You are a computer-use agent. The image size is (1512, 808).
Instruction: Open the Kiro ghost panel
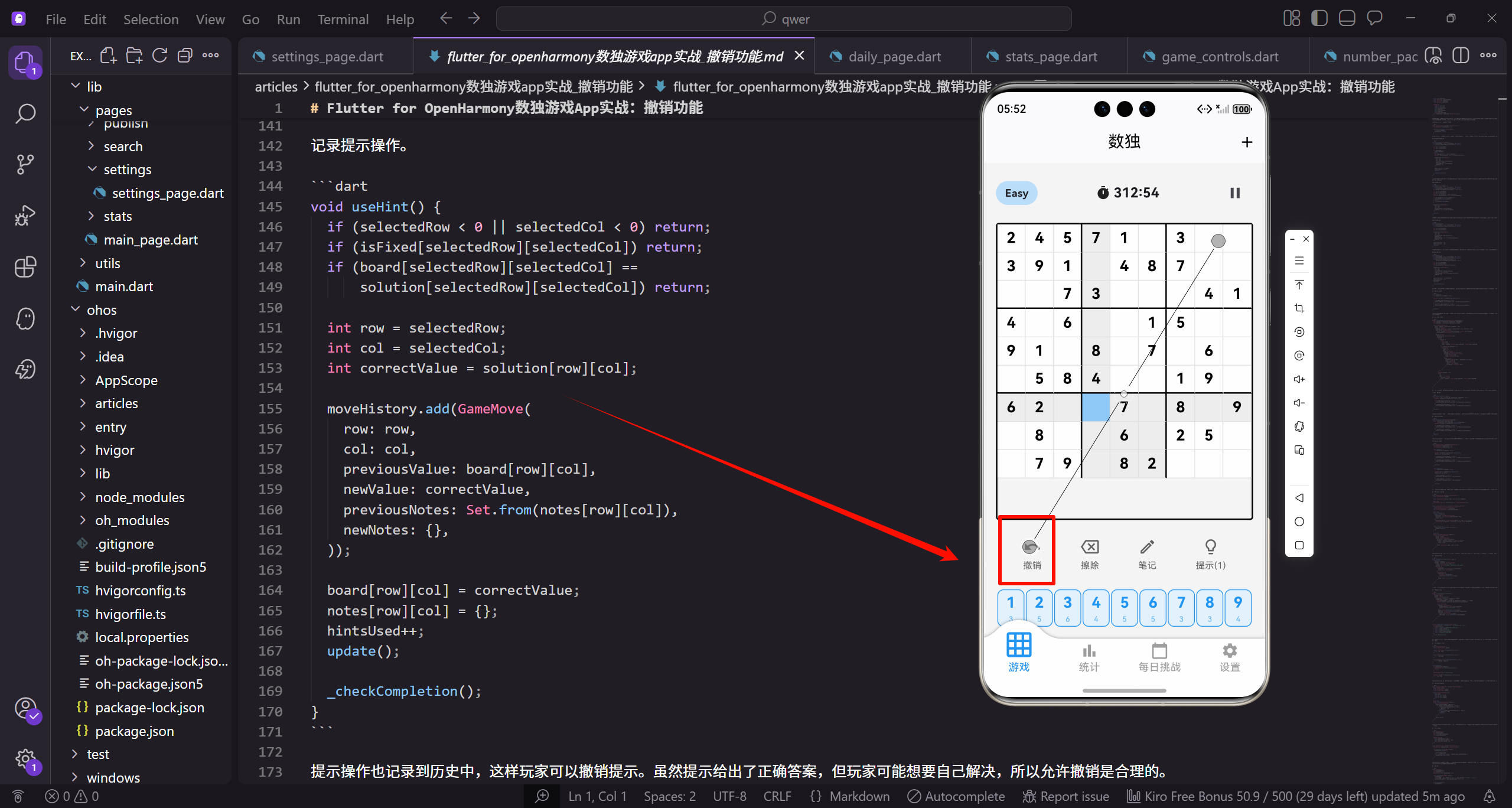(25, 318)
